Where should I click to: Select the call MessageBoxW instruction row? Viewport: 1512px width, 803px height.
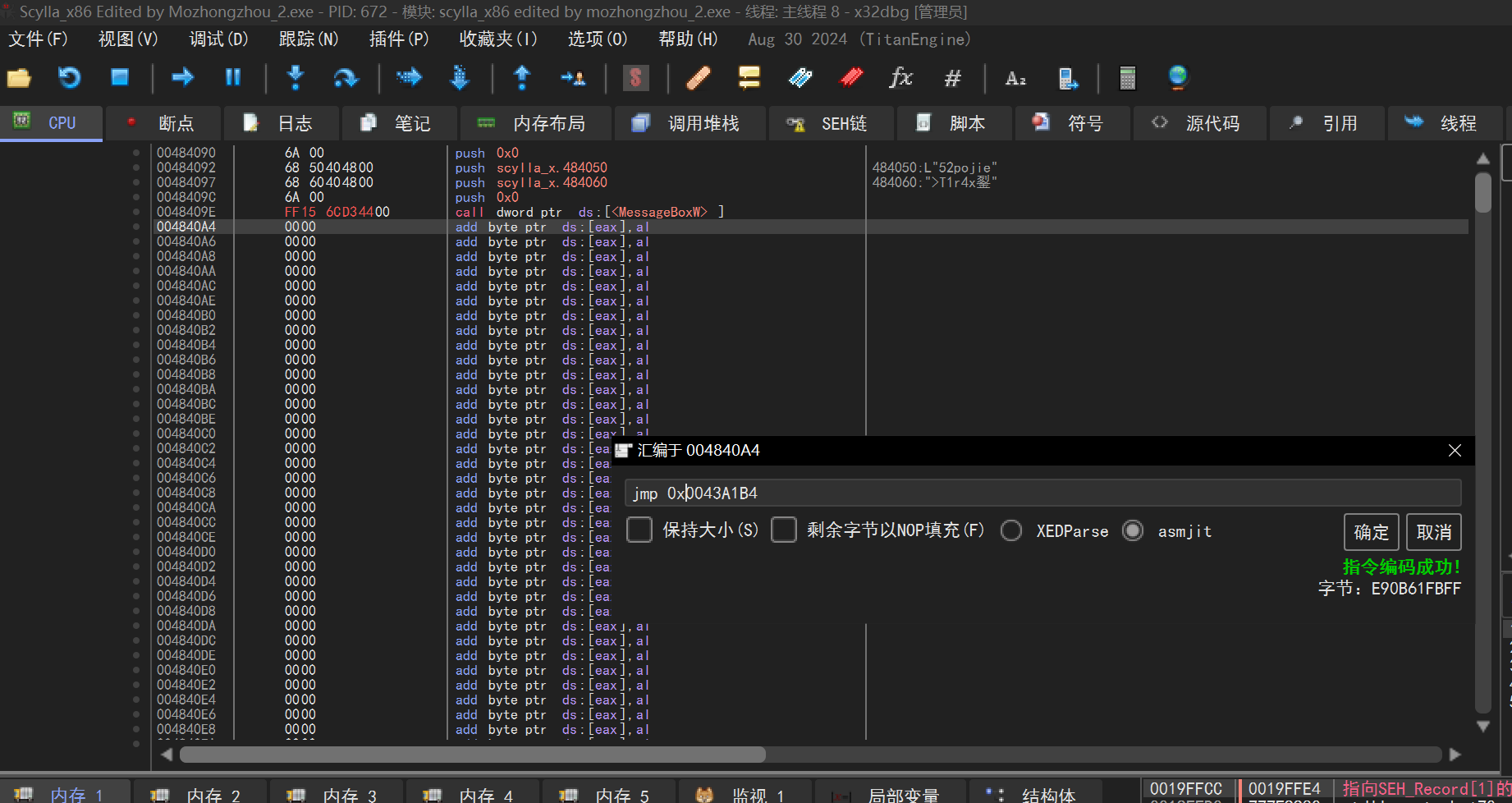click(x=810, y=212)
